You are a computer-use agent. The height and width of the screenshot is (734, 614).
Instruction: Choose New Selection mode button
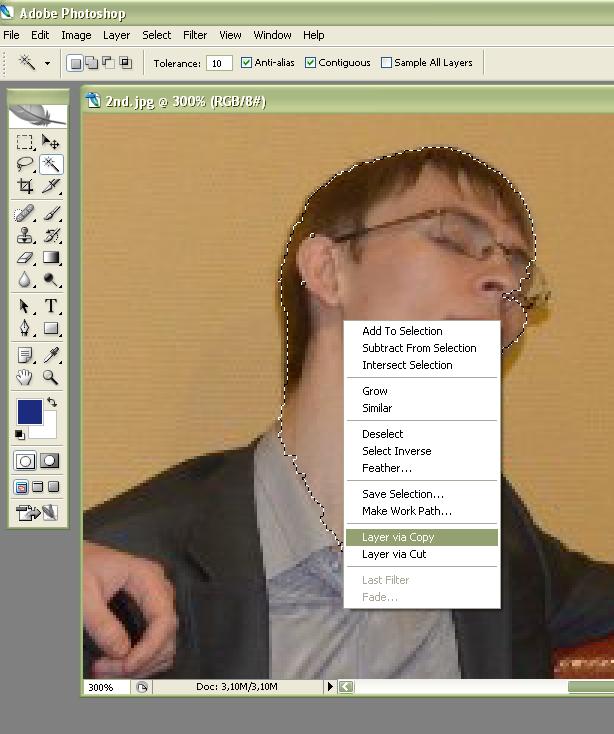coord(75,63)
